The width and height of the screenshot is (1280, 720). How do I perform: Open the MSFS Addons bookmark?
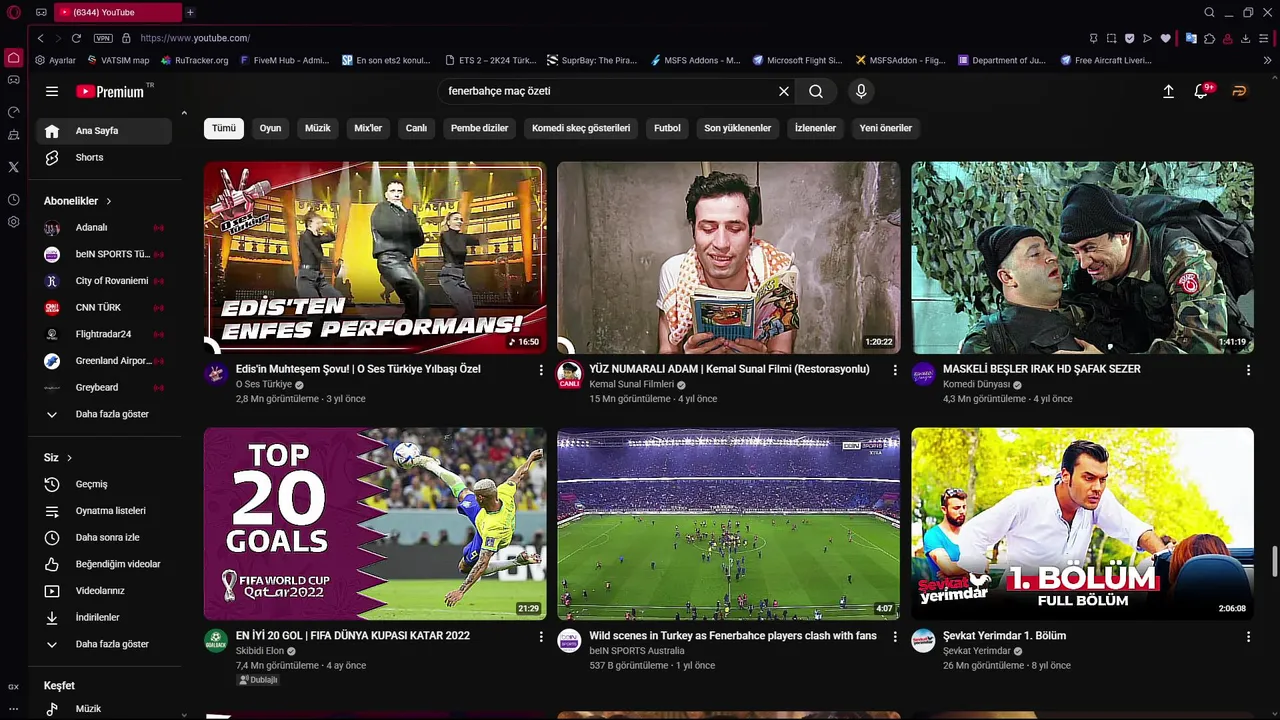(x=695, y=60)
